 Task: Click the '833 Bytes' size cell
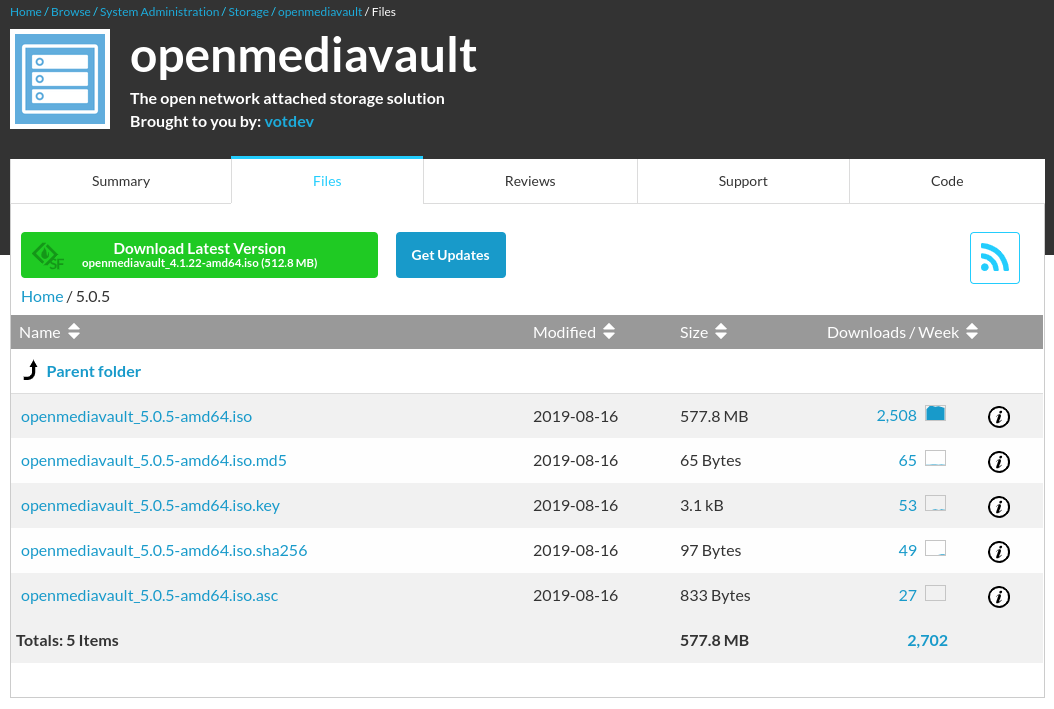click(x=715, y=596)
